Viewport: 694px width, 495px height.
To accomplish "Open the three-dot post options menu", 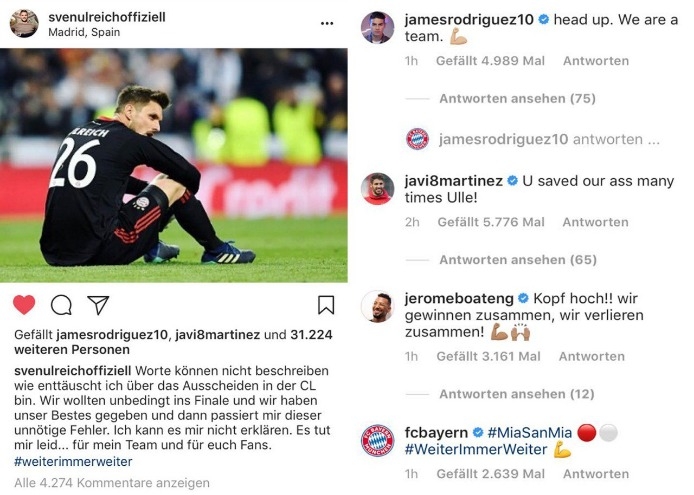I will (x=327, y=22).
